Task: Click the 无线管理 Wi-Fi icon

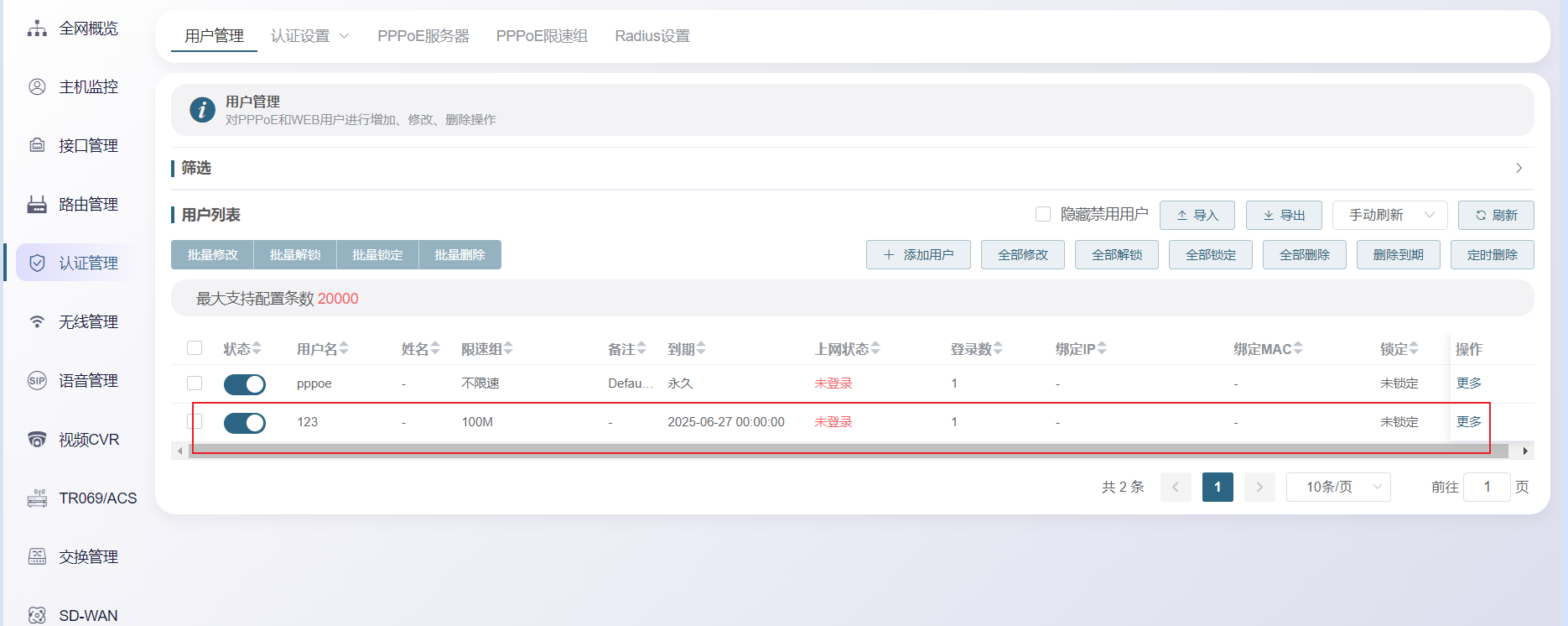Action: (x=37, y=322)
